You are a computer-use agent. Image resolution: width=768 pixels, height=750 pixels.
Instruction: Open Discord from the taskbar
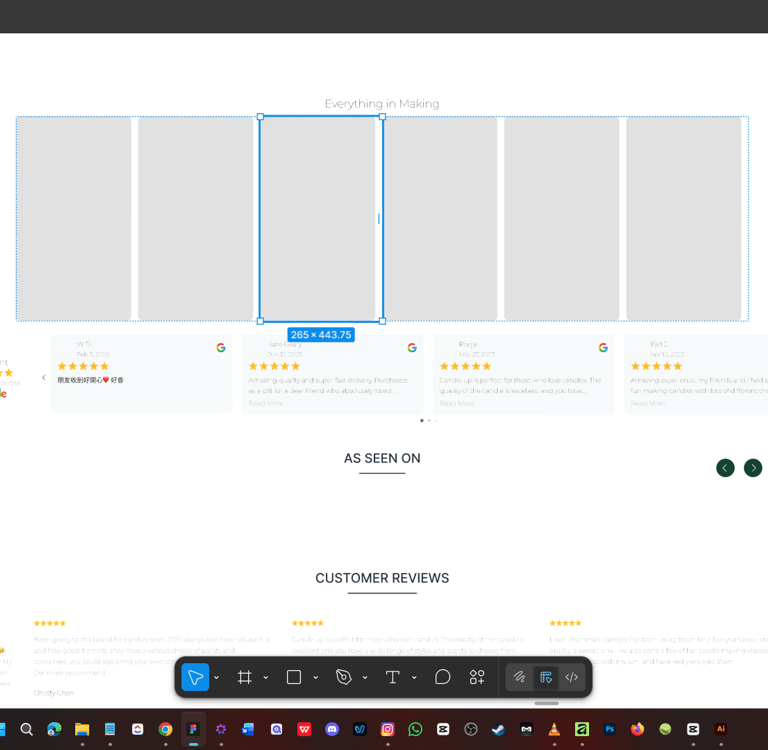332,729
